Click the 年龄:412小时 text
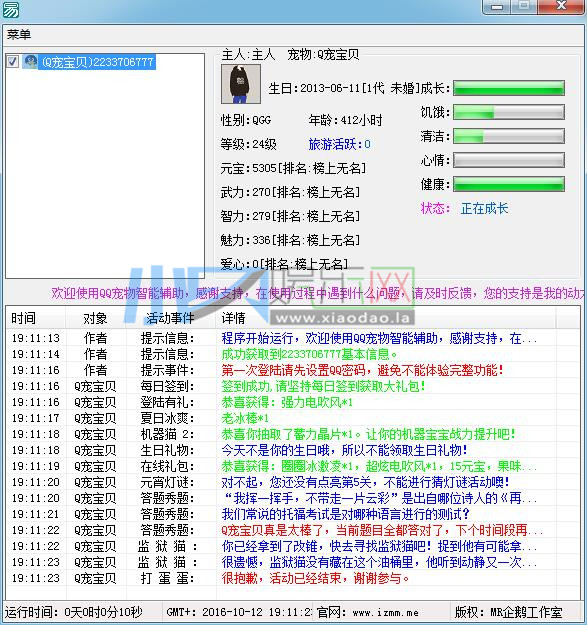The height and width of the screenshot is (625, 587). [346, 120]
